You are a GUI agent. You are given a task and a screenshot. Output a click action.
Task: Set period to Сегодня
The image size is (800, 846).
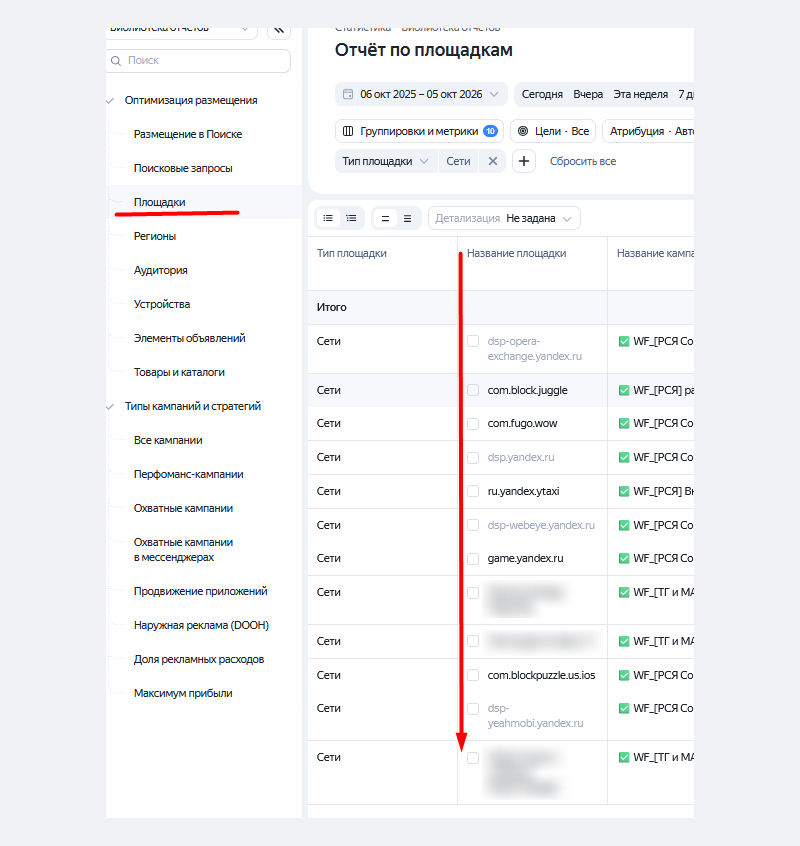tap(542, 94)
